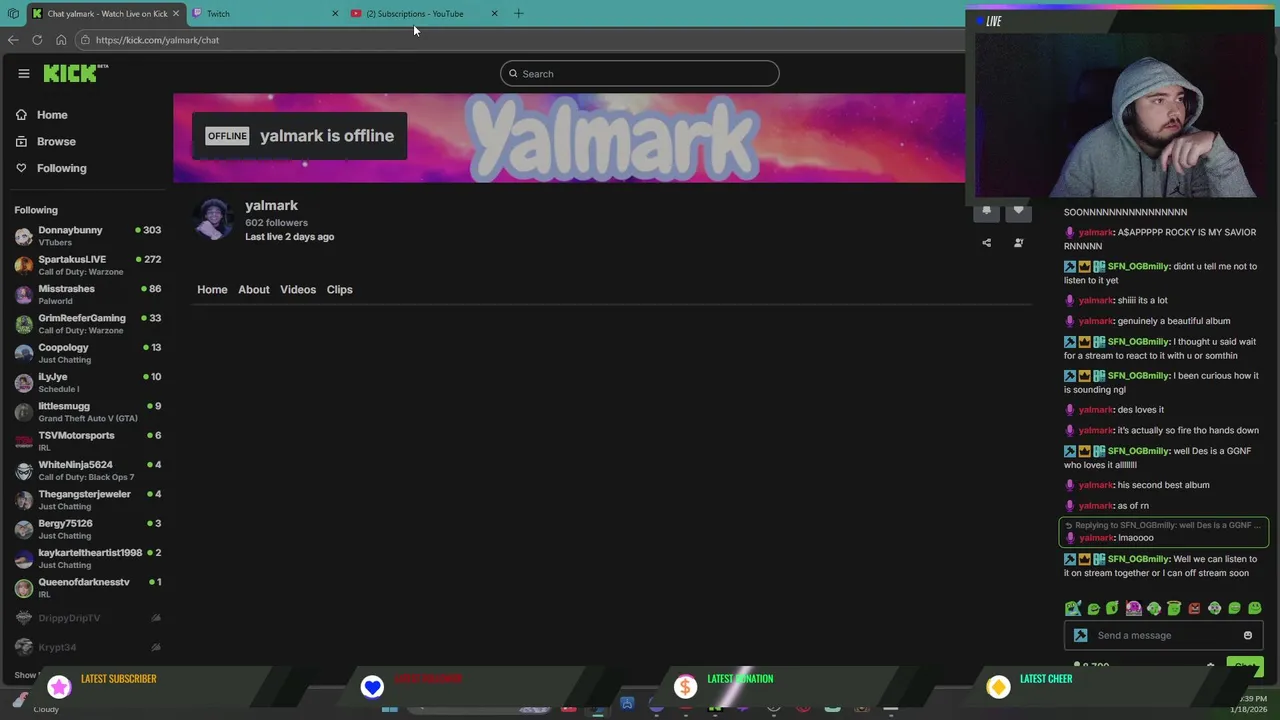The width and height of the screenshot is (1280, 720).
Task: Pick the red emote in quick emotes
Action: click(x=1194, y=608)
